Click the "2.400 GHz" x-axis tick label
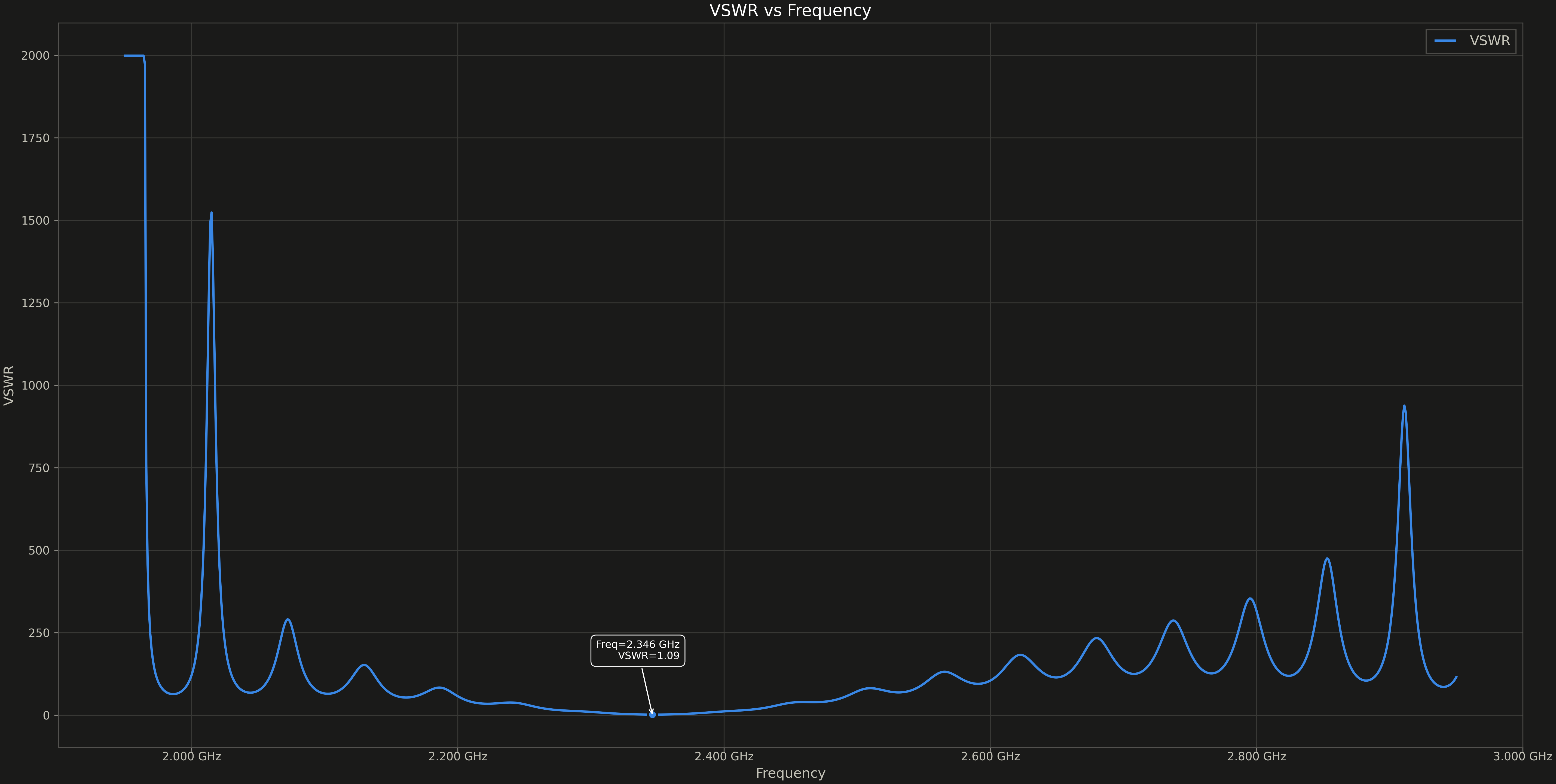The height and width of the screenshot is (784, 1556). pos(724,756)
